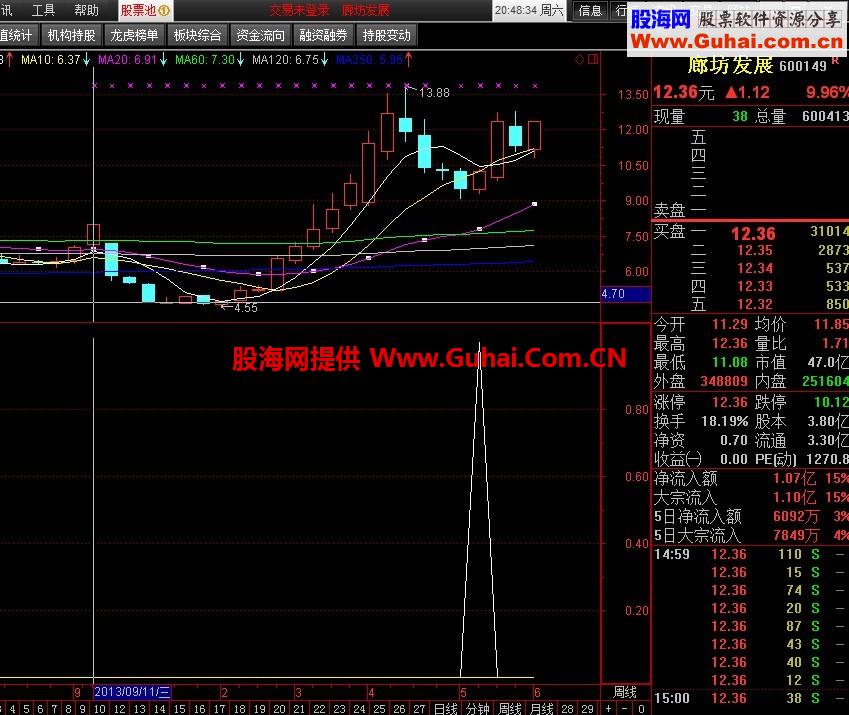Select bottom bar number 15
This screenshot has width=849, height=715.
[179, 709]
